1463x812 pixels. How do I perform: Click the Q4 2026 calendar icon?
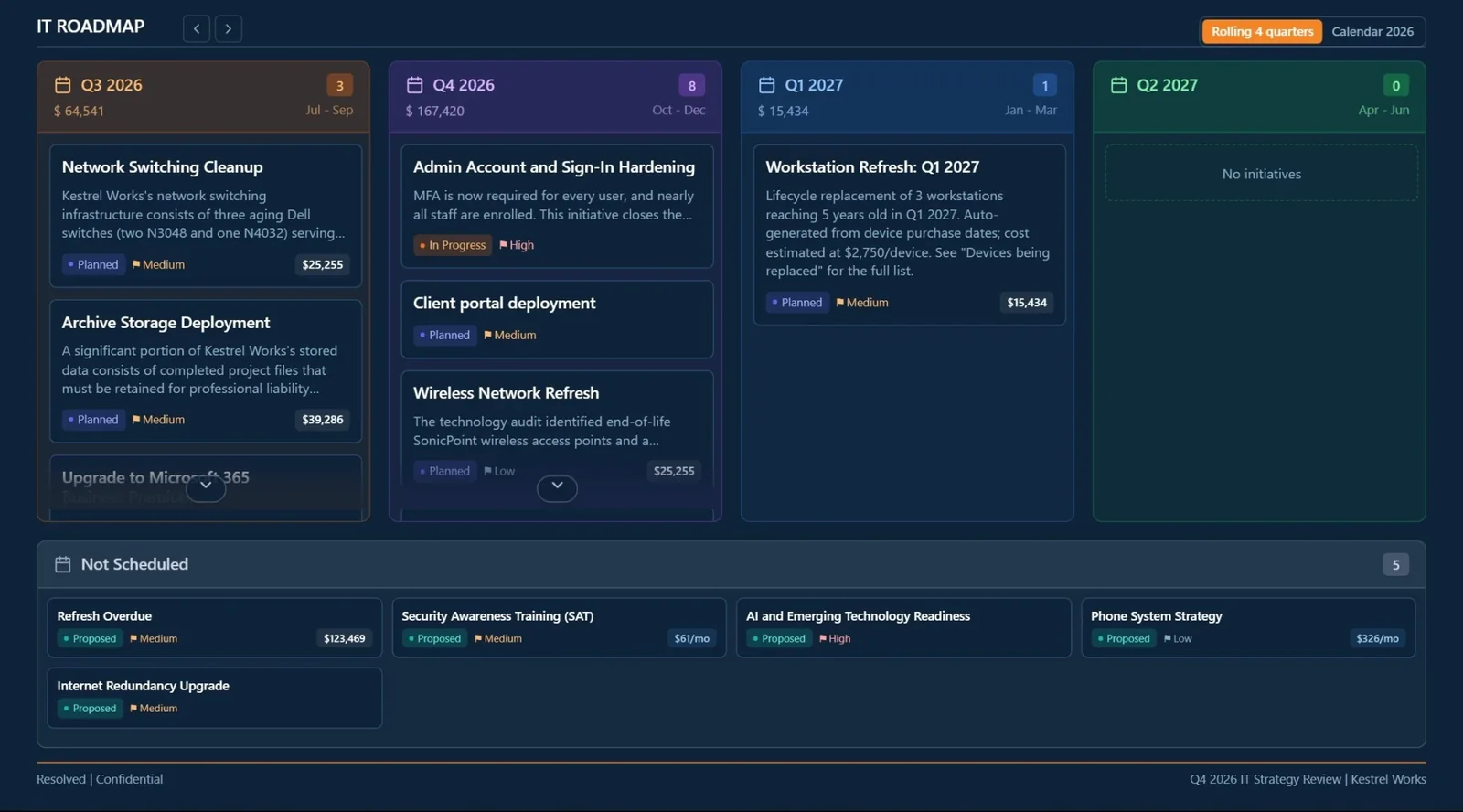tap(414, 85)
